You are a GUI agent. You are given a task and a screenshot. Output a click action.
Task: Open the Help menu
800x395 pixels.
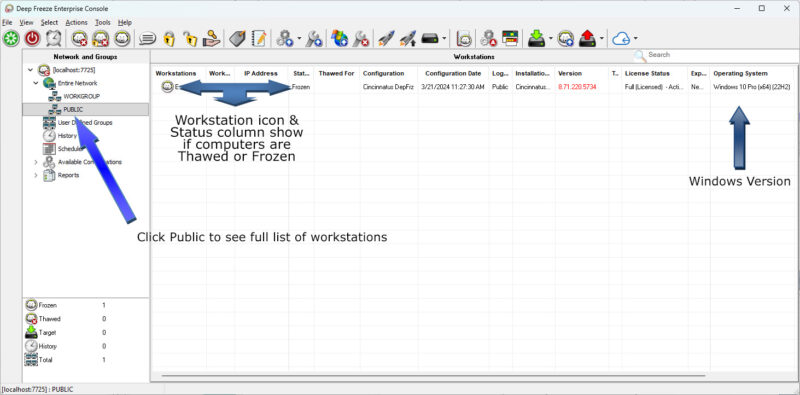point(125,22)
